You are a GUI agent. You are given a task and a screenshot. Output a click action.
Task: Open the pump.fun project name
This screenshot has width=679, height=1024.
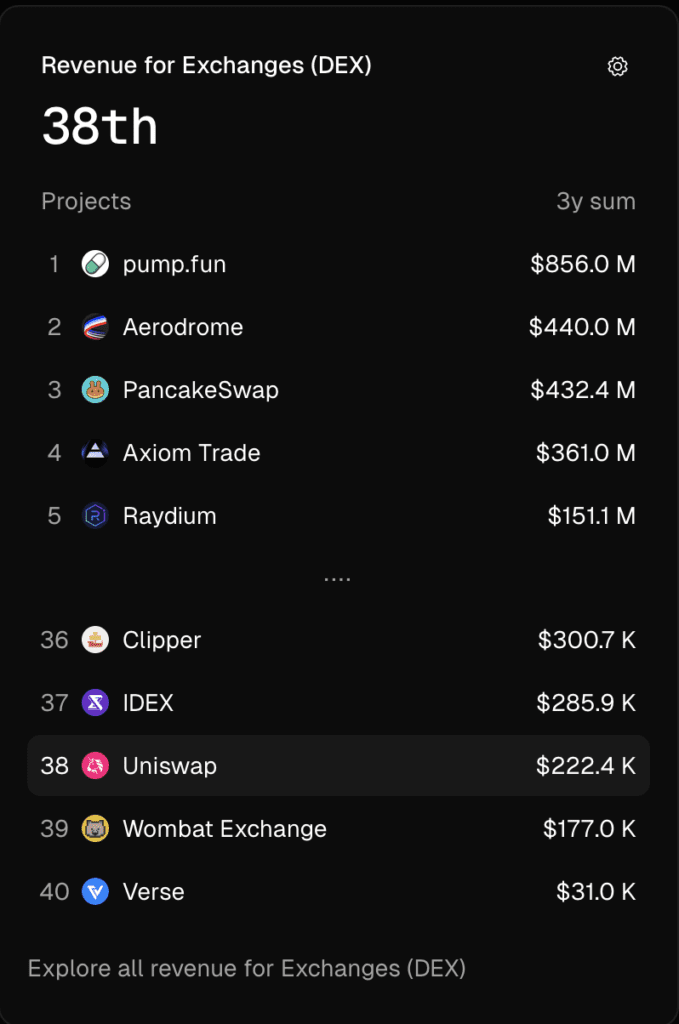pyautogui.click(x=174, y=265)
